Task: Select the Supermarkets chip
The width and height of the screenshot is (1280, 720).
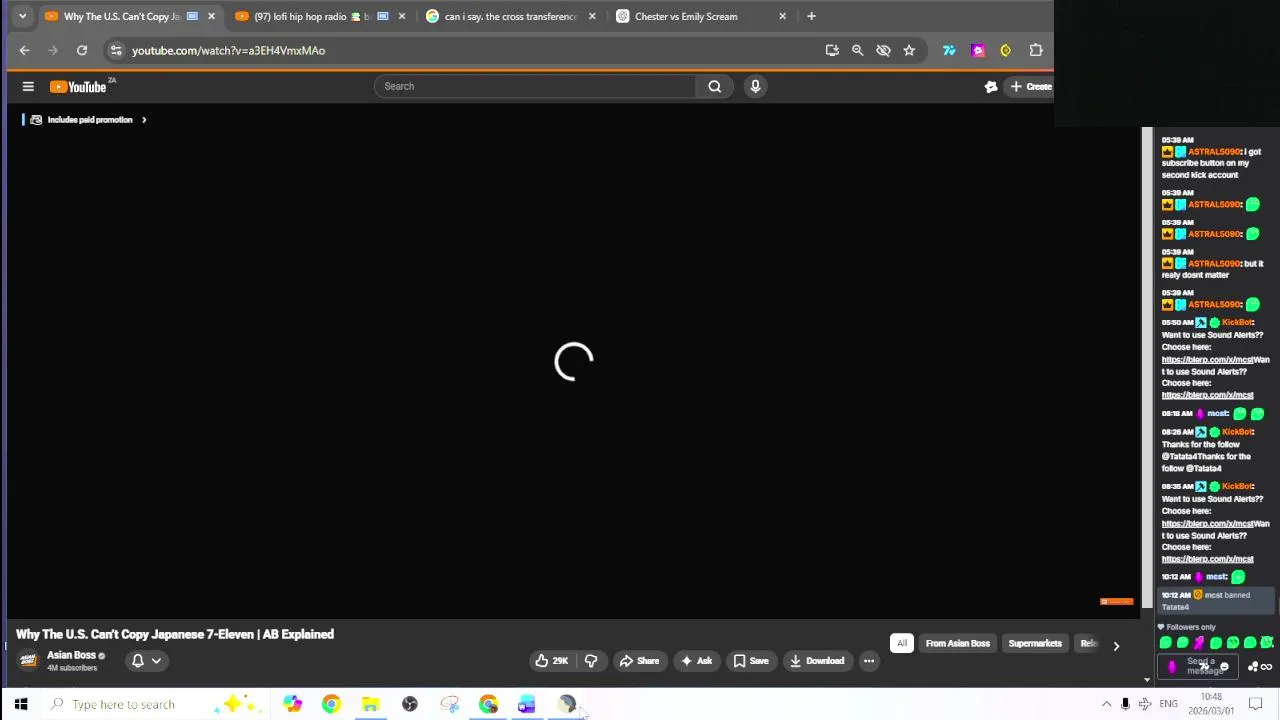Action: (1035, 644)
